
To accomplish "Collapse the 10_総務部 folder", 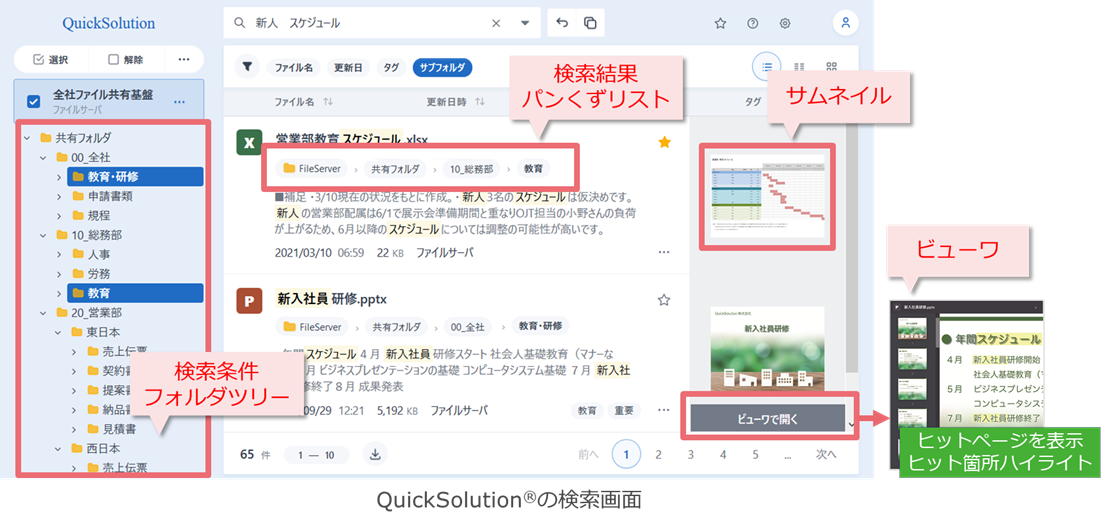I will pyautogui.click(x=43, y=235).
